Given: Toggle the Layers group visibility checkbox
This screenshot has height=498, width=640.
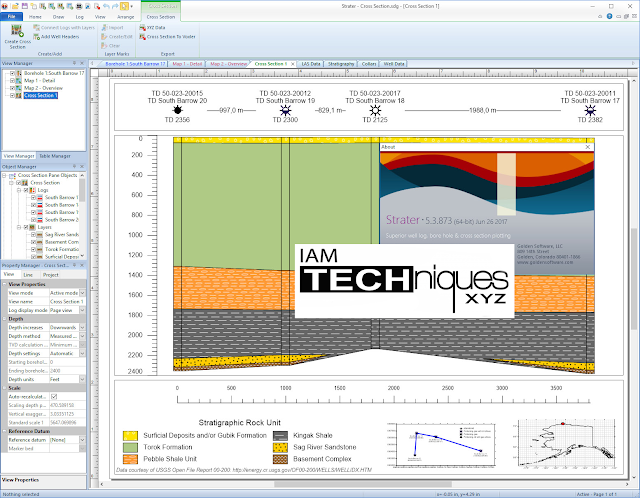Looking at the screenshot, I should tap(26, 227).
